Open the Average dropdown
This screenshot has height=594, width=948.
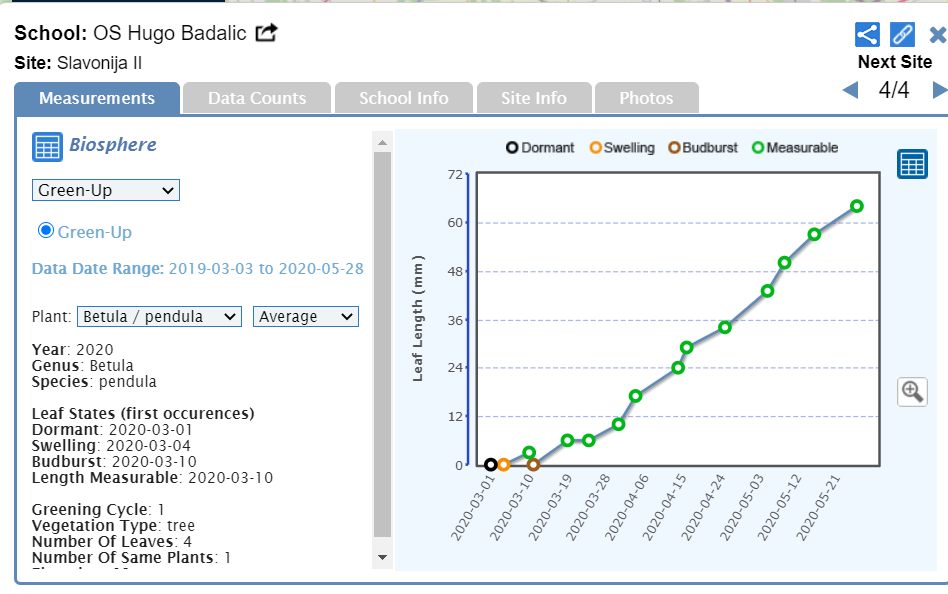coord(305,316)
